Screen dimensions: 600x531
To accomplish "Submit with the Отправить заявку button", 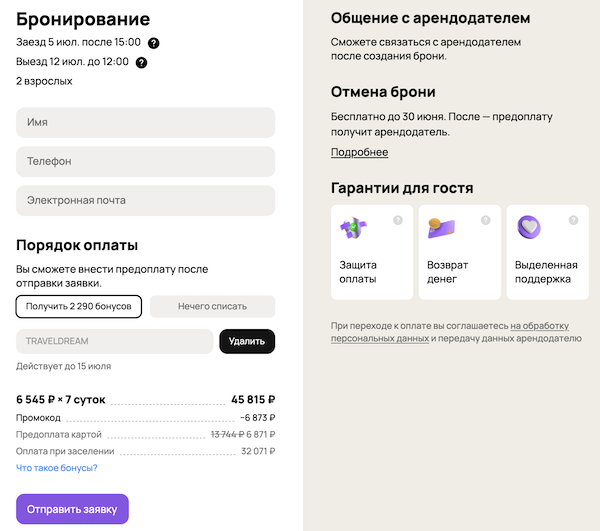I will click(72, 508).
